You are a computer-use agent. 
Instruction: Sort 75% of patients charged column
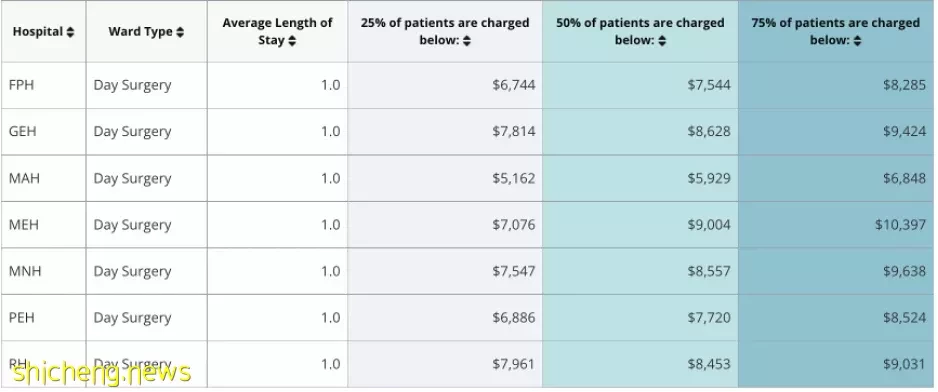(x=857, y=41)
